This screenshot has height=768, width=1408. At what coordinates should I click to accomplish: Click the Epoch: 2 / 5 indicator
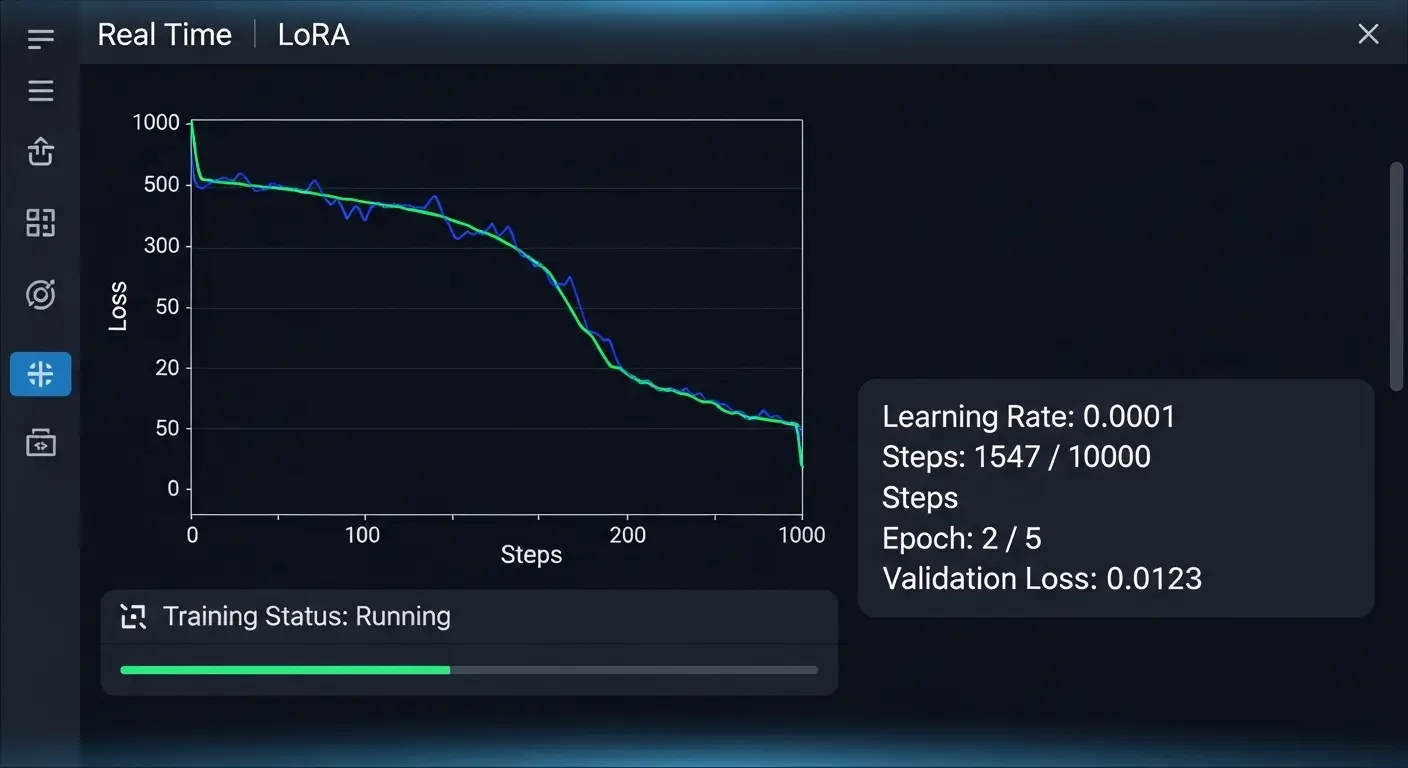point(961,538)
